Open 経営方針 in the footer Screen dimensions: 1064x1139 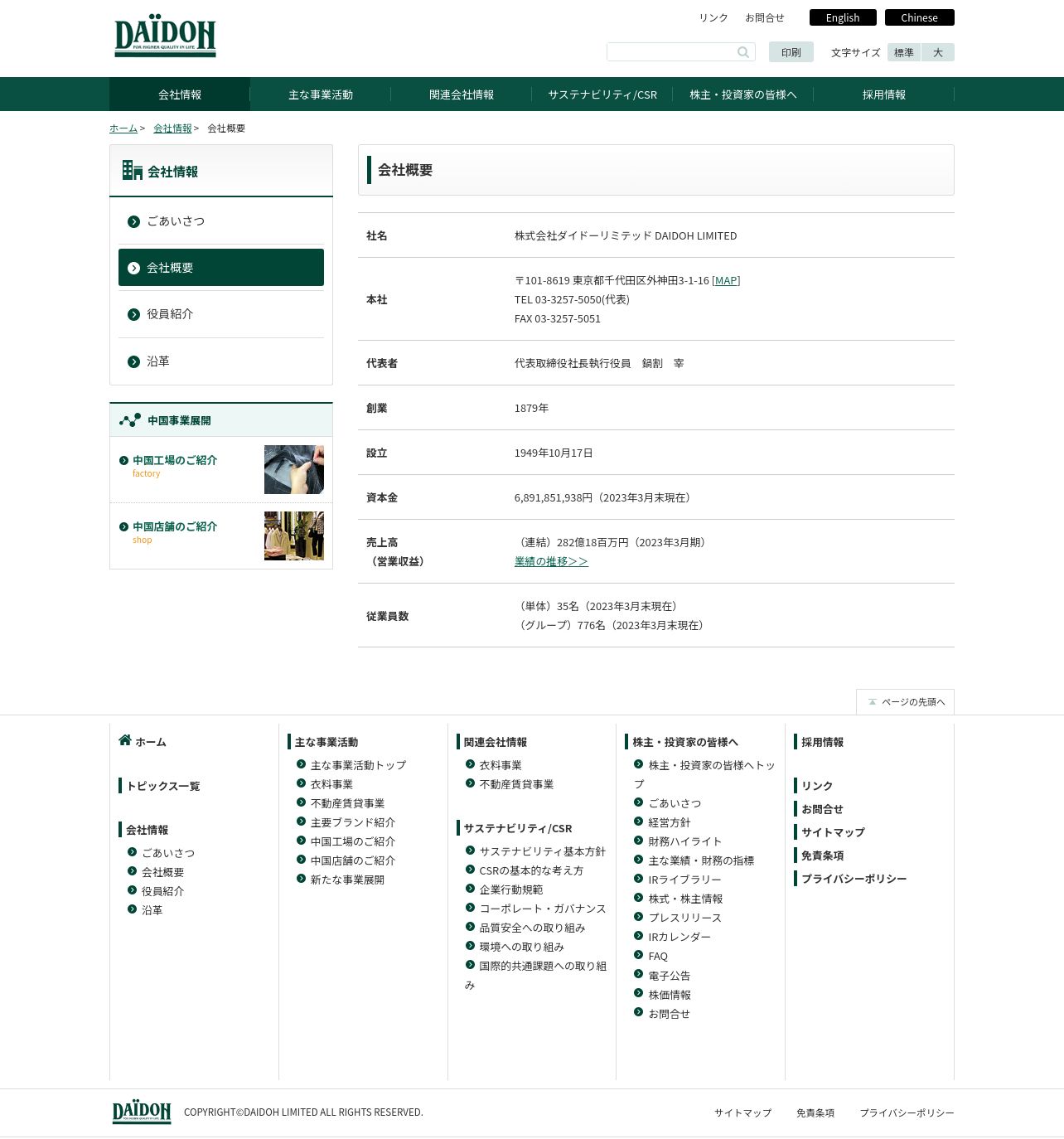(x=670, y=822)
